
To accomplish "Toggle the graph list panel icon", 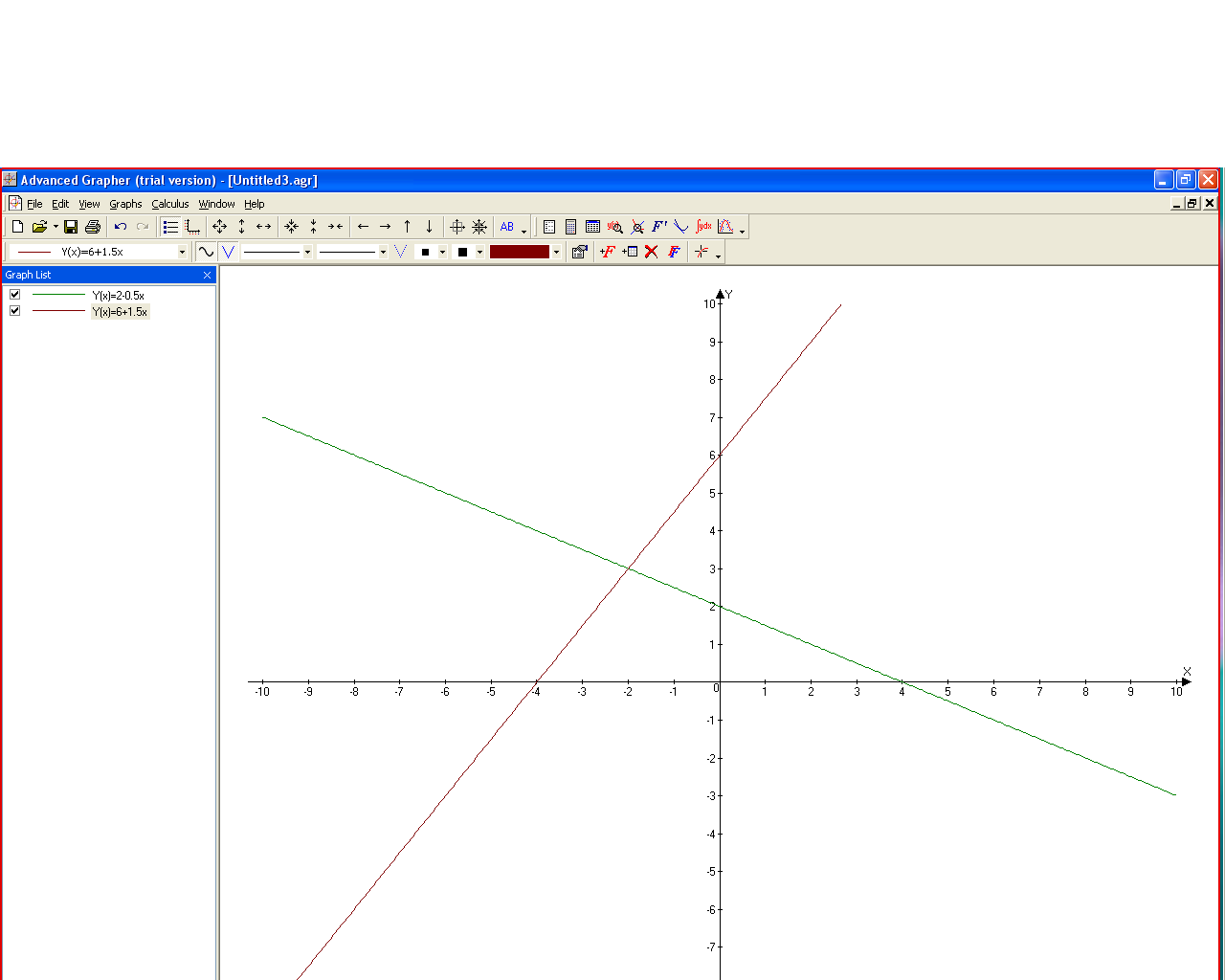I will point(170,227).
